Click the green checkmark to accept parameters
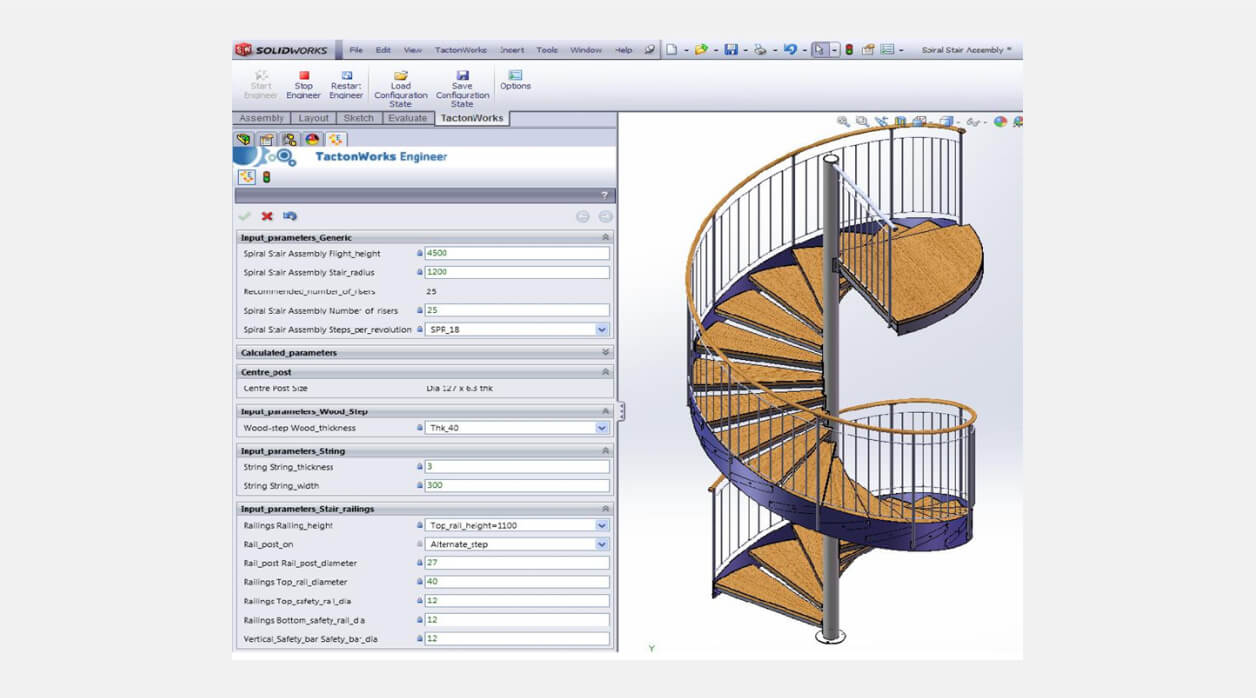 point(245,216)
